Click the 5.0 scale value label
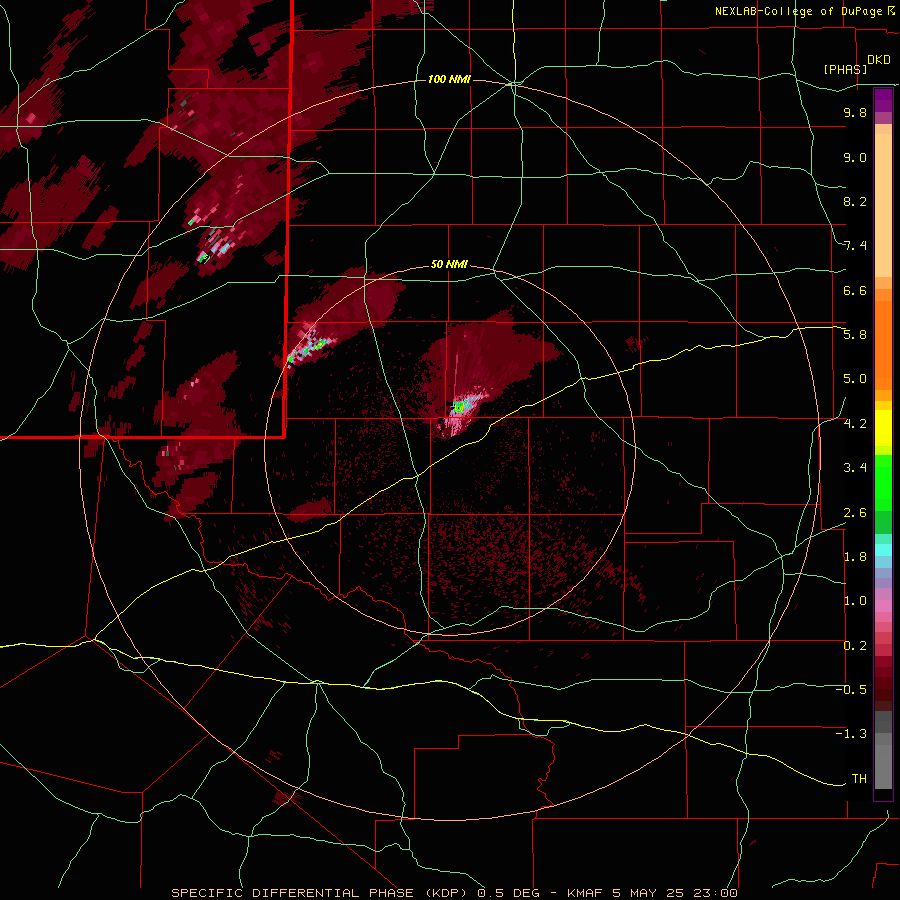 click(x=855, y=379)
